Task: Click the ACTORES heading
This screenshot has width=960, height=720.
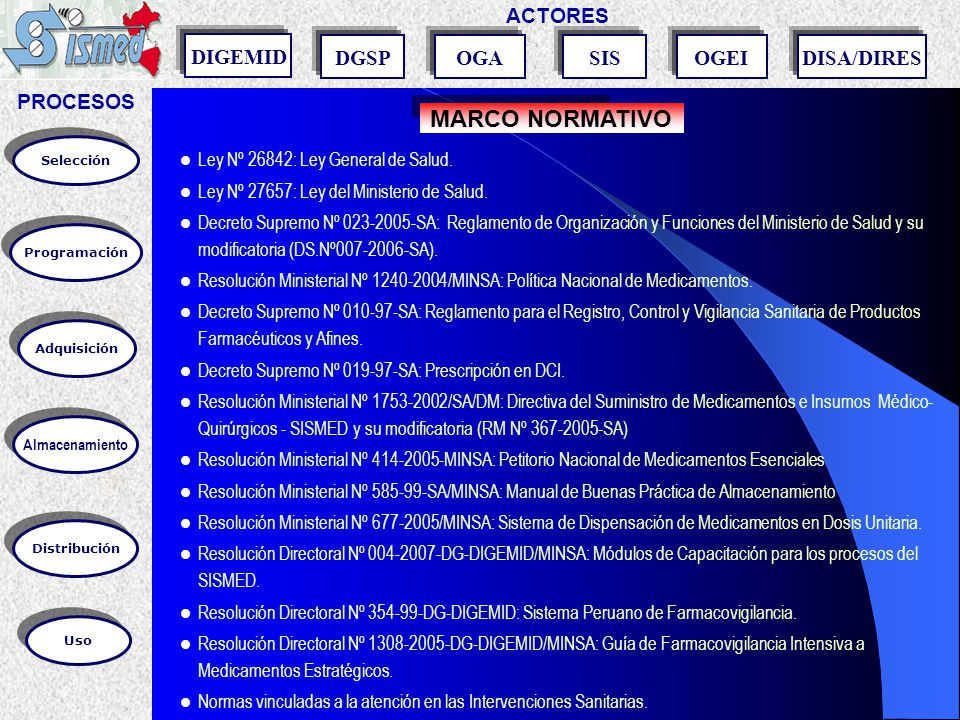Action: click(557, 16)
